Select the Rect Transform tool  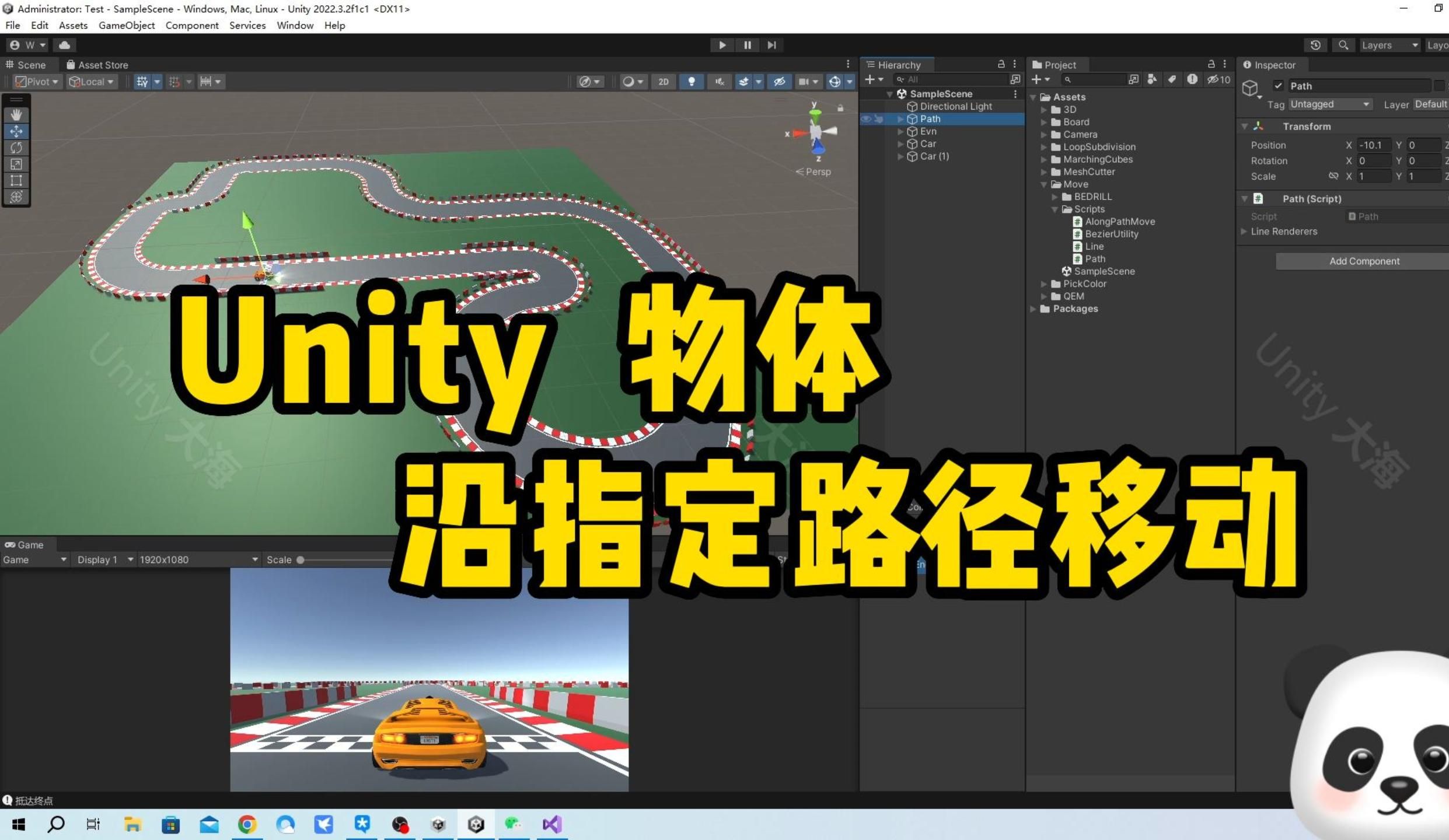coord(16,180)
